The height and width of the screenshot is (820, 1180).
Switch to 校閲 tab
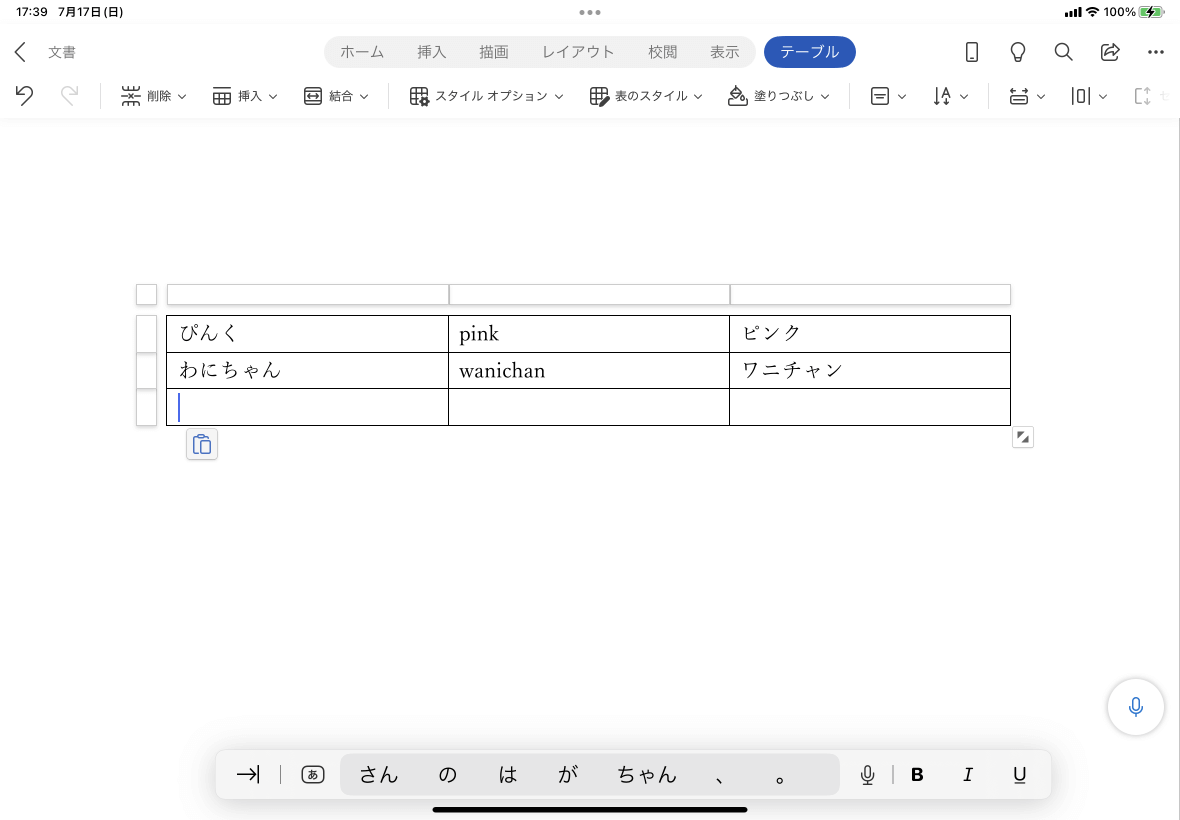[662, 52]
